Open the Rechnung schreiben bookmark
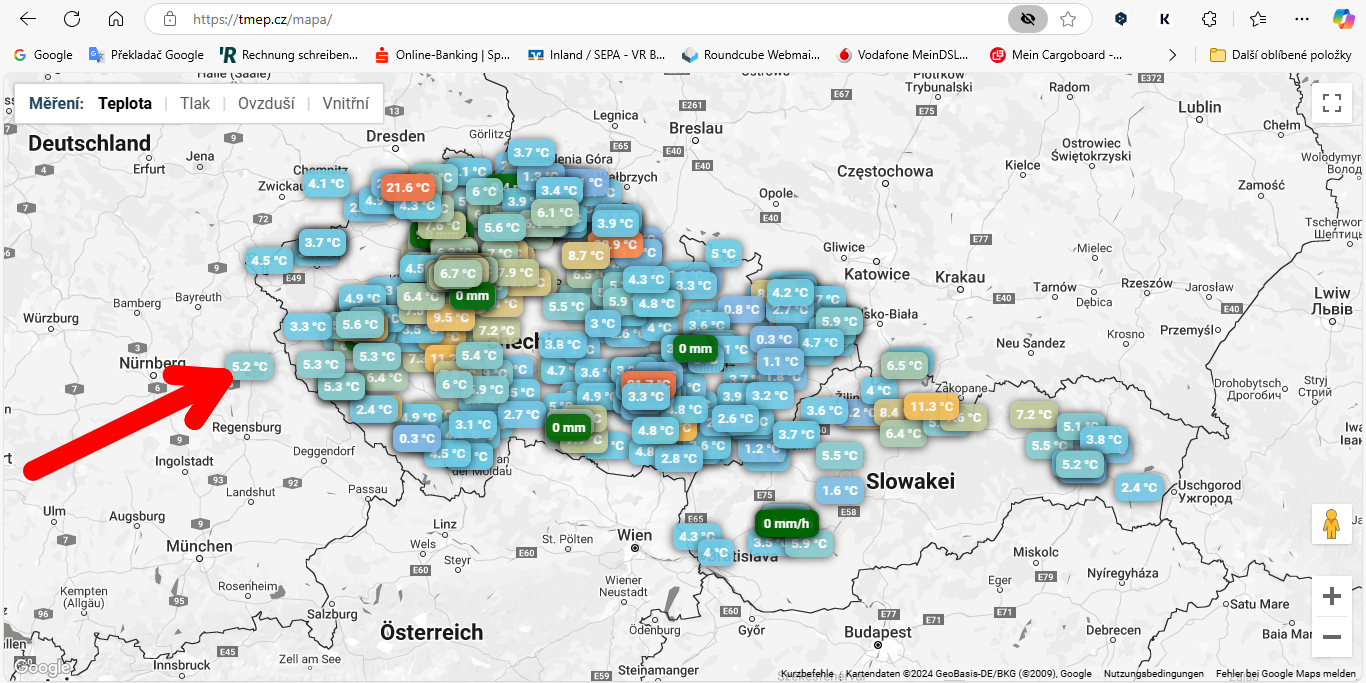 (288, 55)
